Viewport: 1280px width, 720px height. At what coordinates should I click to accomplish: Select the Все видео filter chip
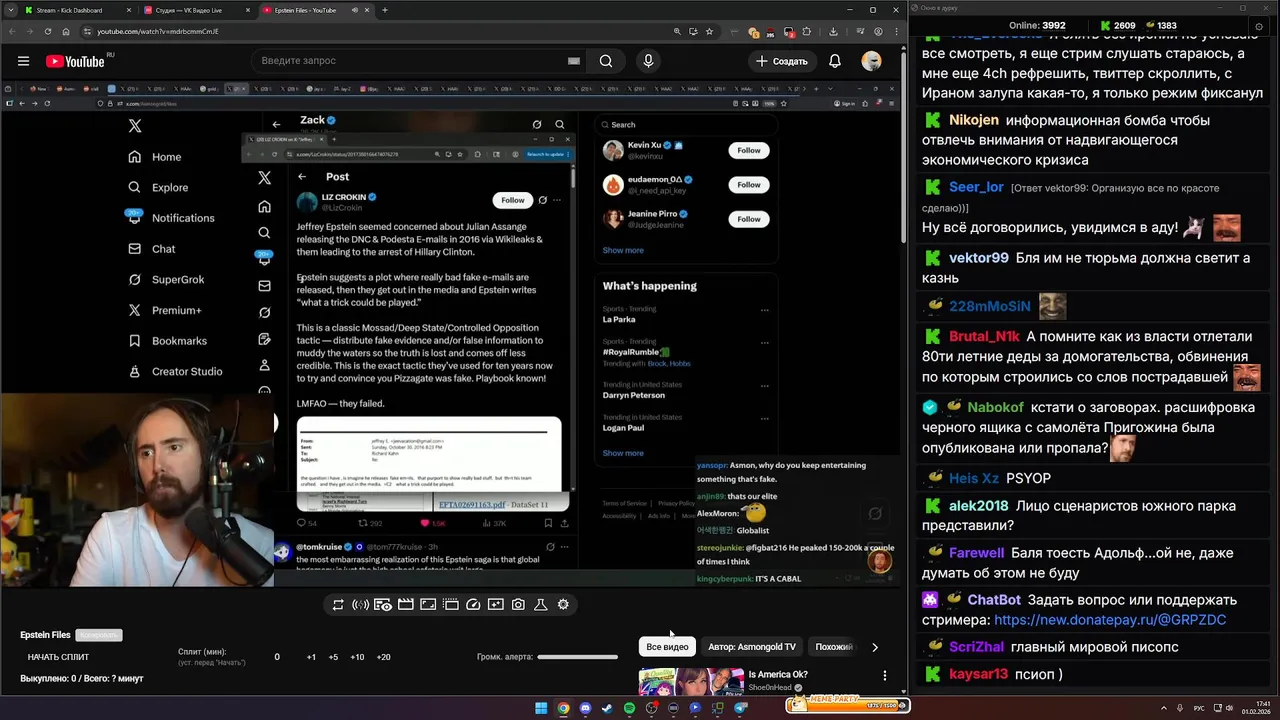[x=667, y=647]
